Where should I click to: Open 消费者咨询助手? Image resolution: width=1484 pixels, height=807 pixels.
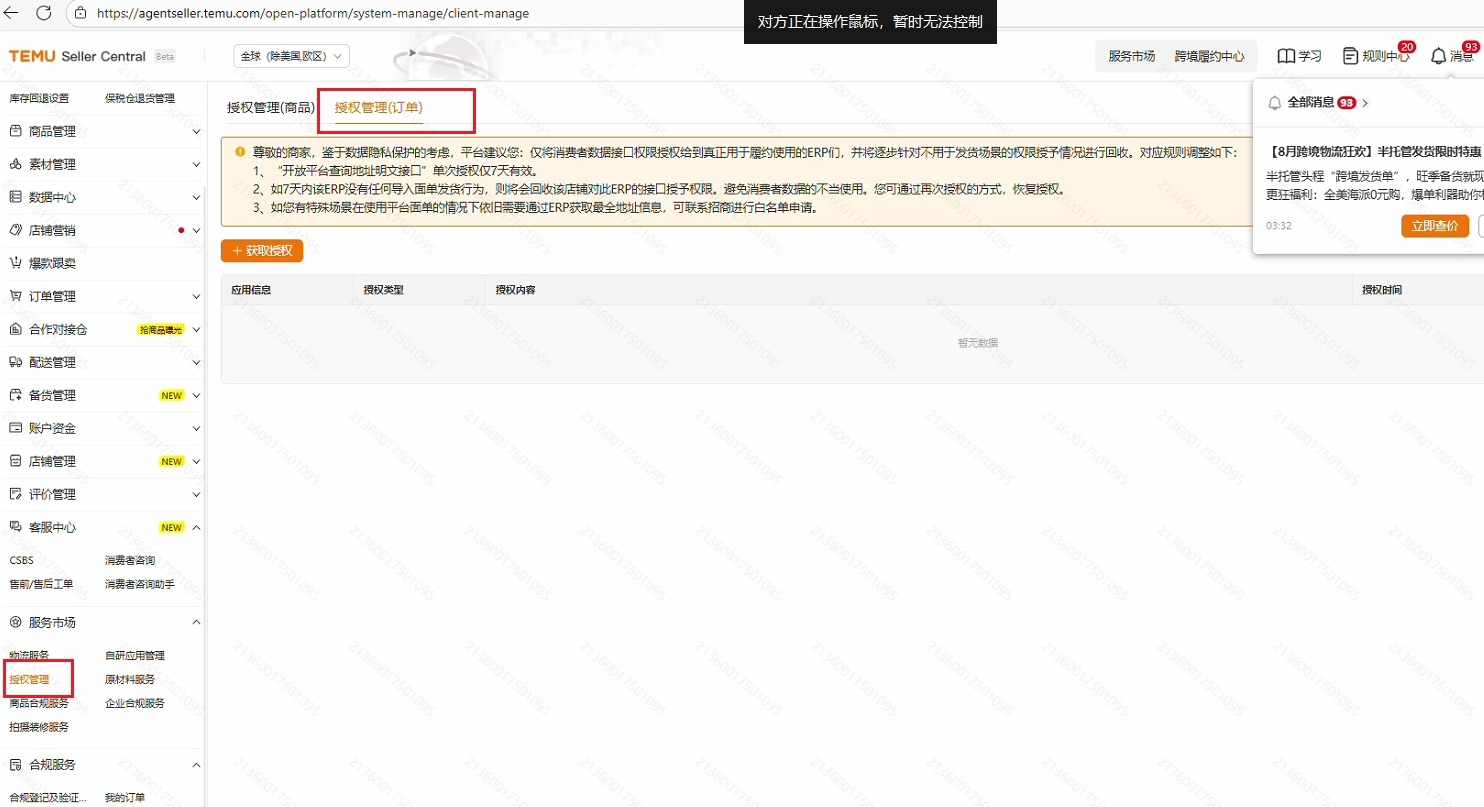pos(140,584)
